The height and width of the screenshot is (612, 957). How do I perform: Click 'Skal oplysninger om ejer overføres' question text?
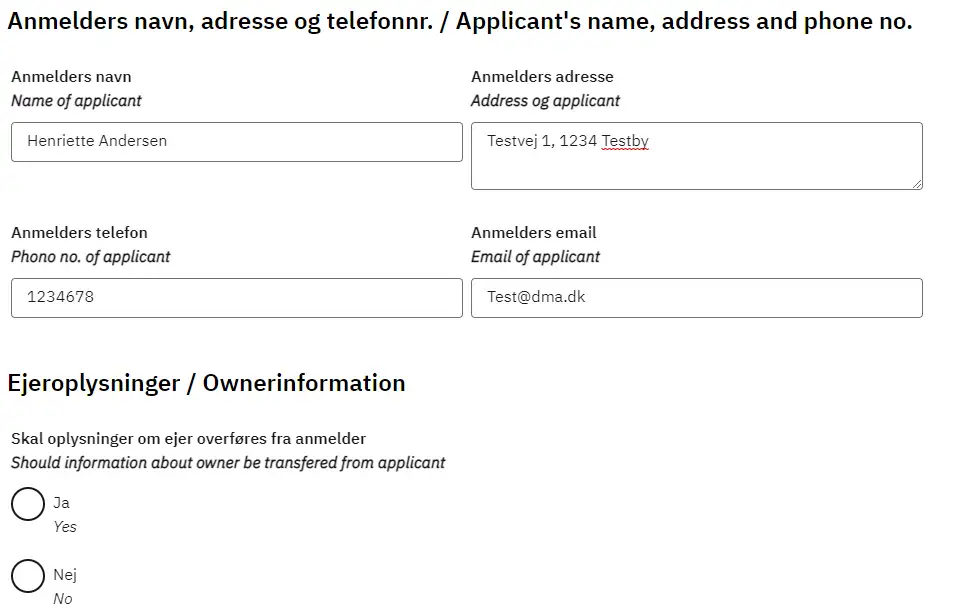(188, 439)
